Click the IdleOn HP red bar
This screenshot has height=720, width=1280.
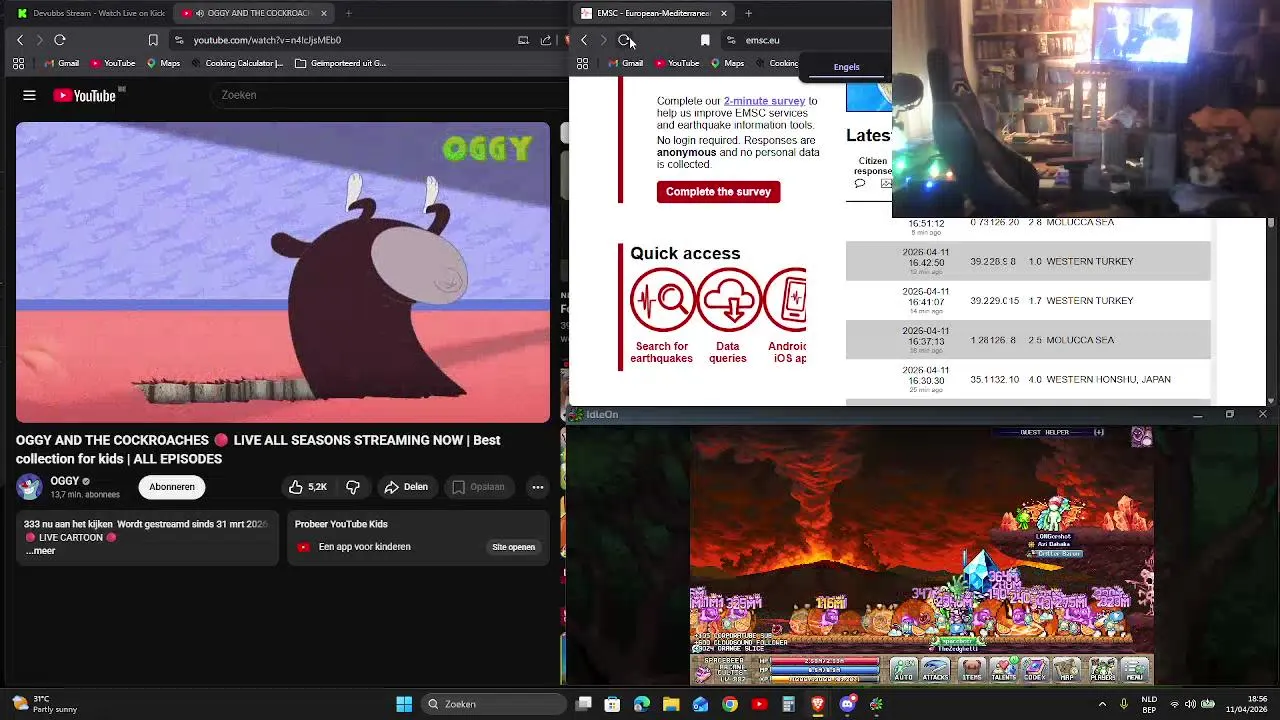[x=824, y=661]
